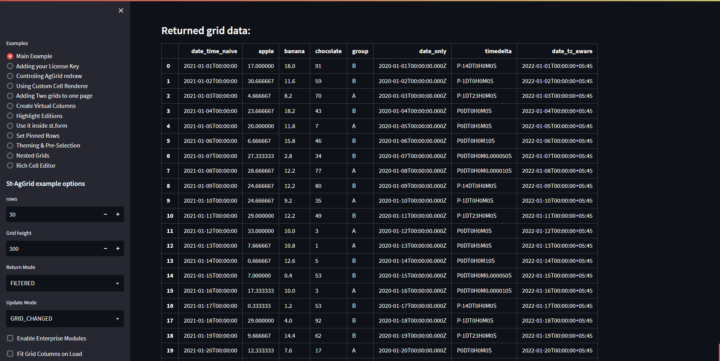This screenshot has width=720, height=361.
Task: Click the group column header
Action: pyautogui.click(x=360, y=51)
